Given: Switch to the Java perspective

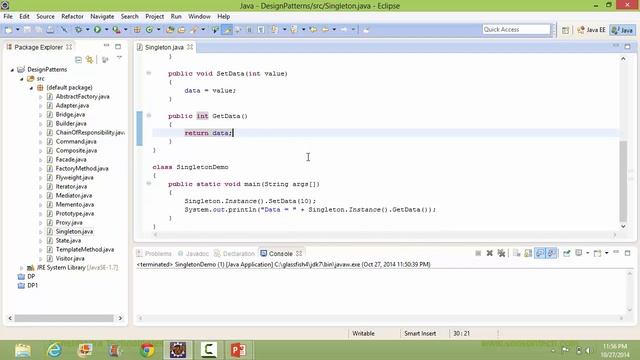Looking at the screenshot, I should pyautogui.click(x=622, y=30).
